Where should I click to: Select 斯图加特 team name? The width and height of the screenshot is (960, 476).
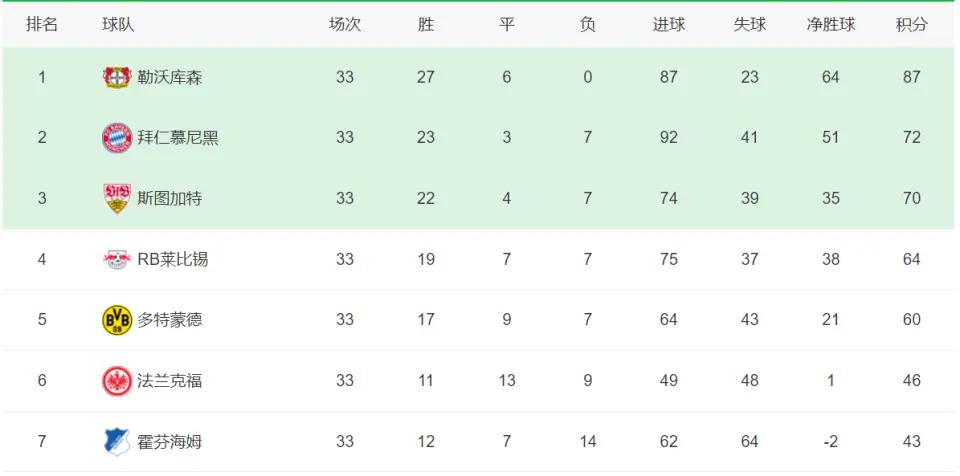(x=170, y=198)
